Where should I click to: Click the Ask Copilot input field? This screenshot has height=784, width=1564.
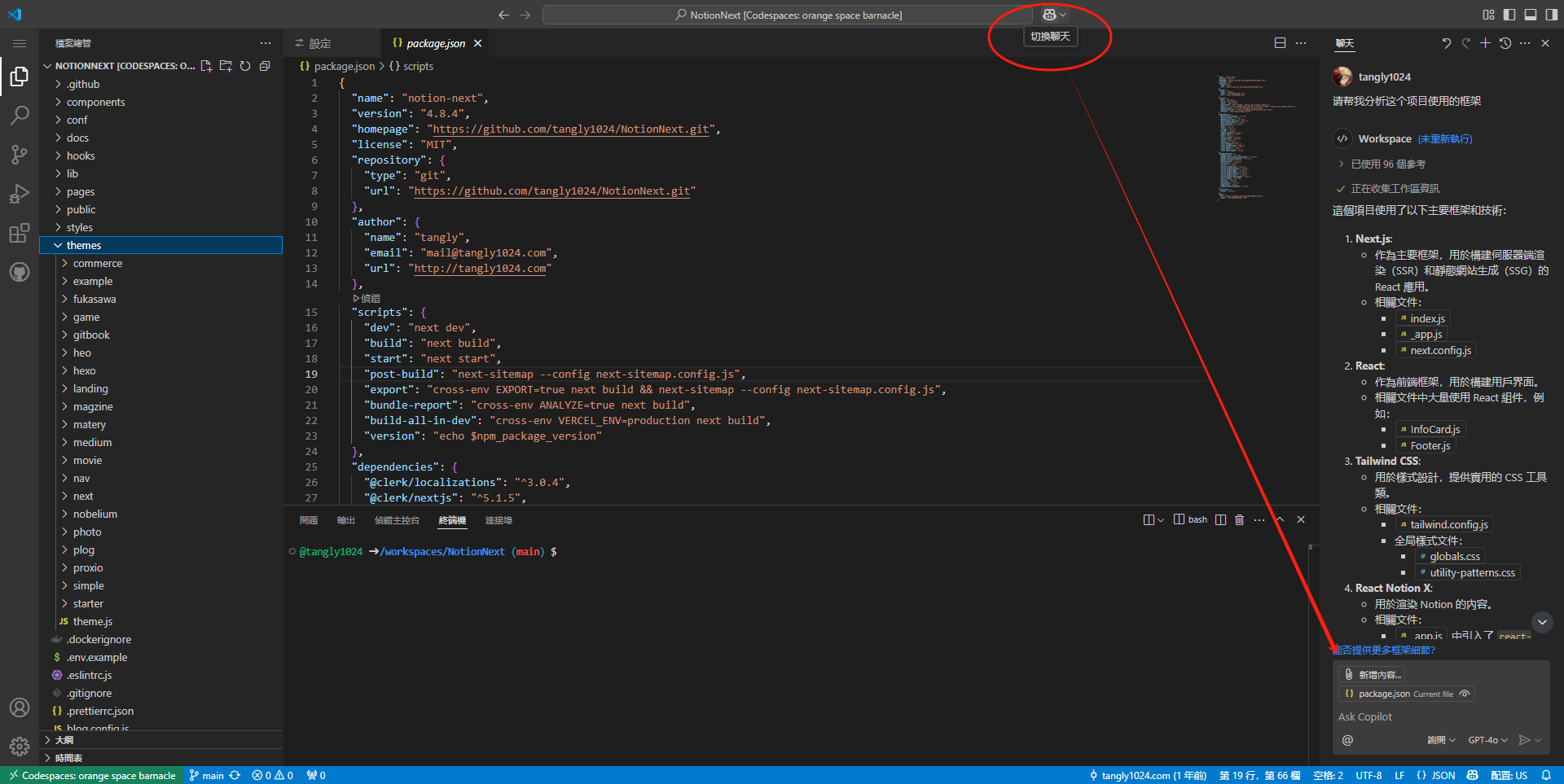pyautogui.click(x=1440, y=716)
